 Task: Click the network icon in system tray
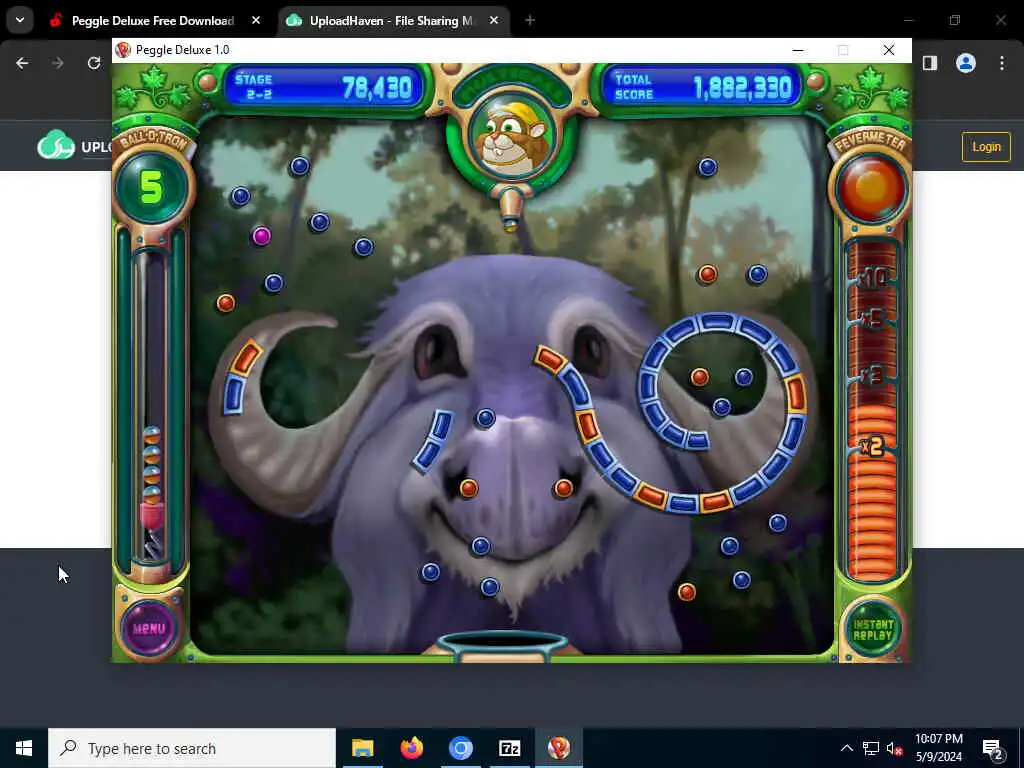(871, 748)
